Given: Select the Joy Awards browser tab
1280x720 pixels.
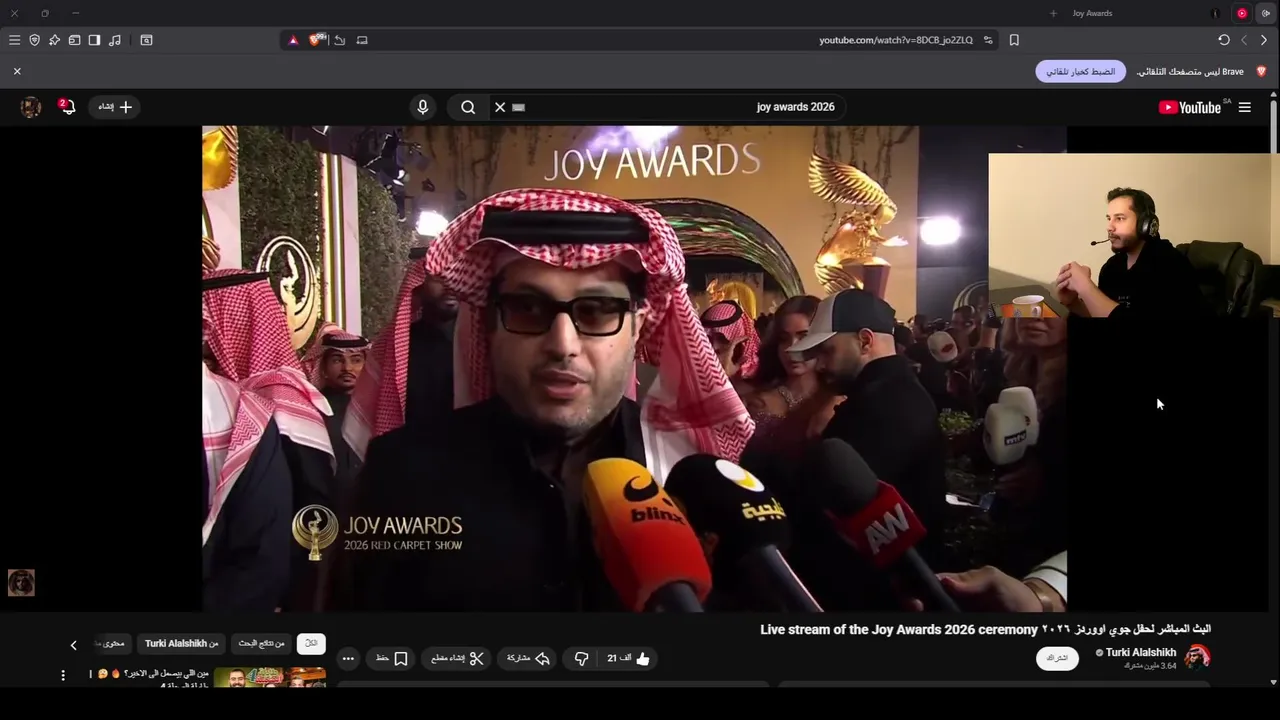Looking at the screenshot, I should [1092, 13].
